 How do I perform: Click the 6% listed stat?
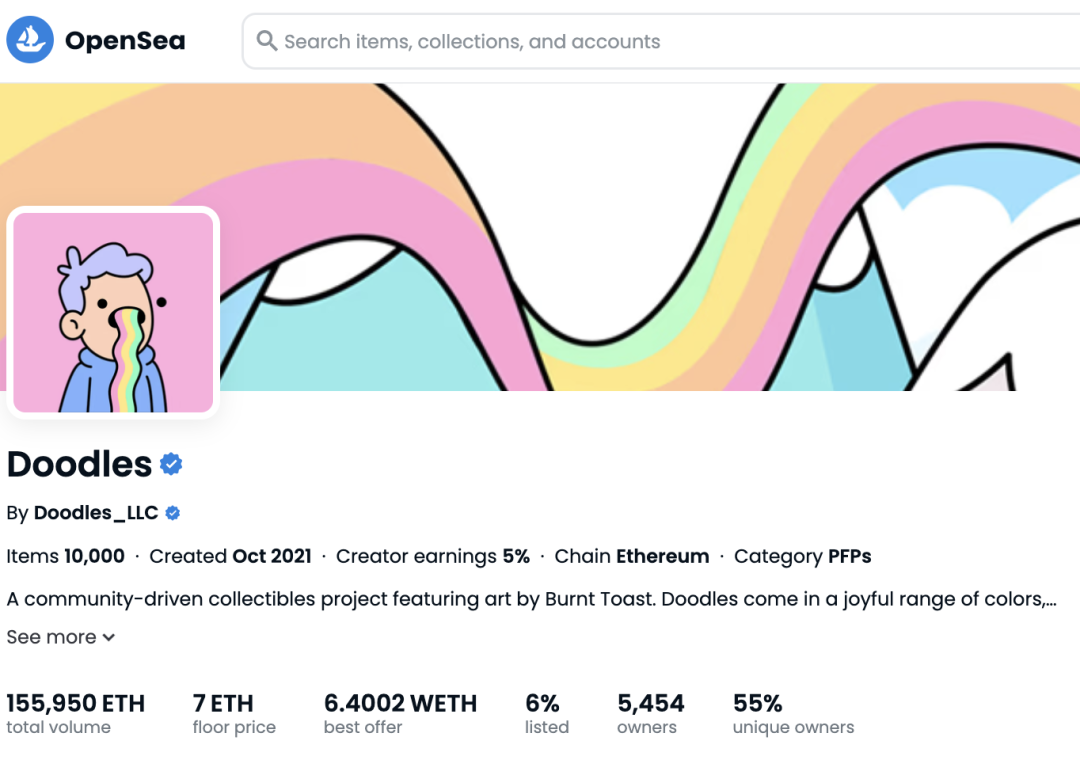(x=542, y=704)
